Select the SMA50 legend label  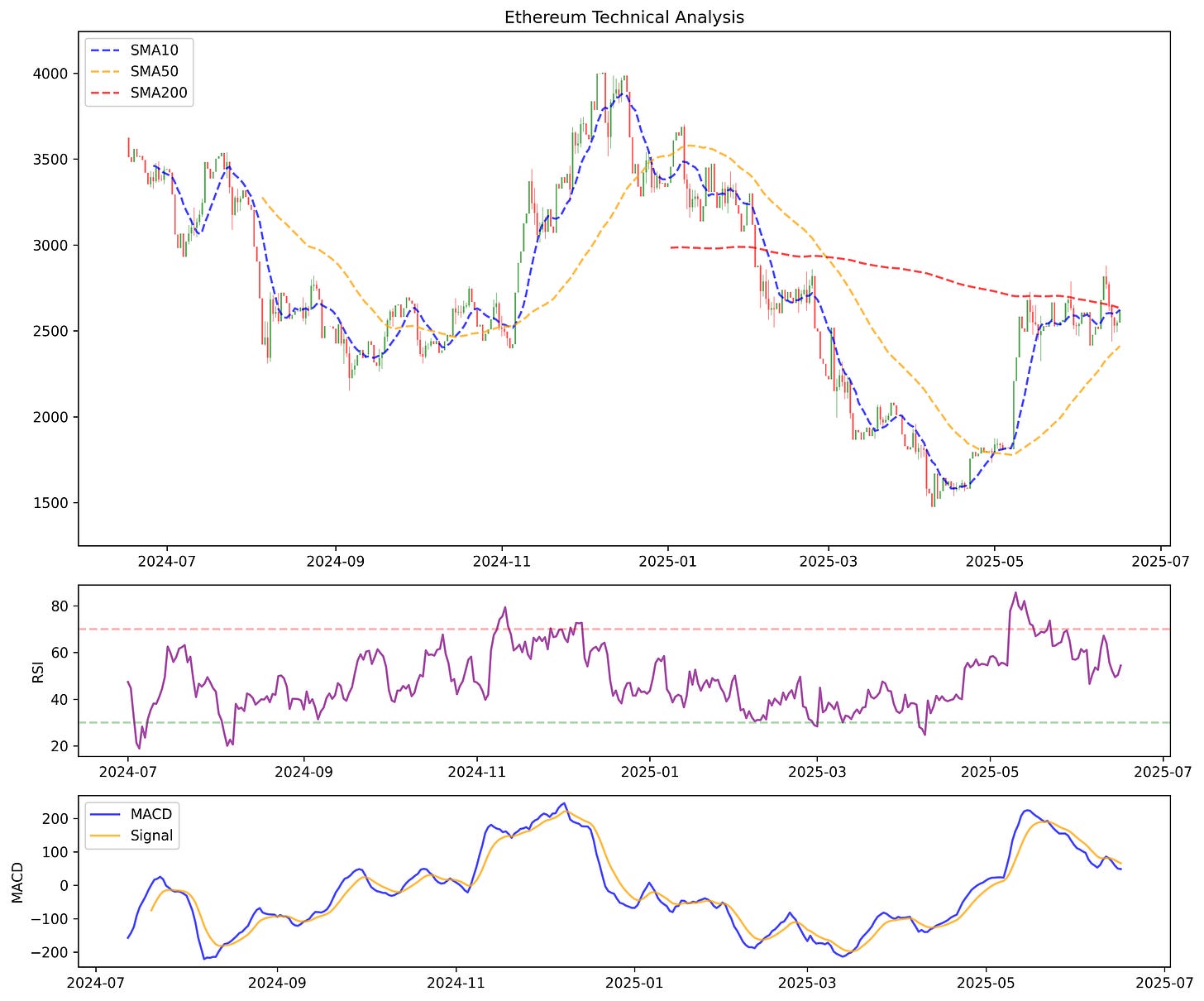pyautogui.click(x=154, y=72)
